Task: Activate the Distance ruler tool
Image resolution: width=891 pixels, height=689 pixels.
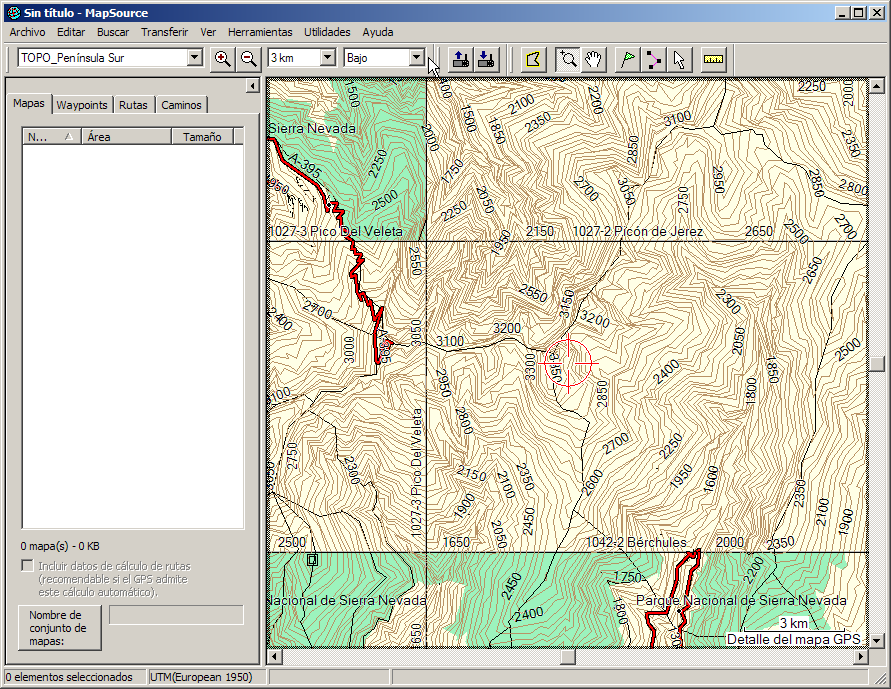Action: [x=713, y=59]
